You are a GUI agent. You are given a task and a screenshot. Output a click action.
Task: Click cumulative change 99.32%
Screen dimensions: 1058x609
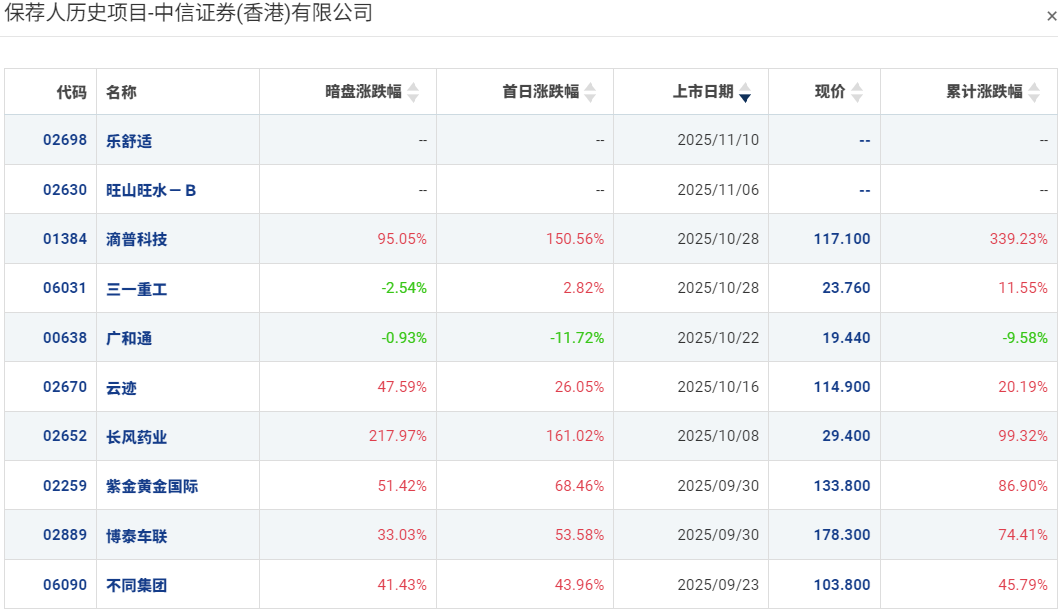click(x=1023, y=436)
